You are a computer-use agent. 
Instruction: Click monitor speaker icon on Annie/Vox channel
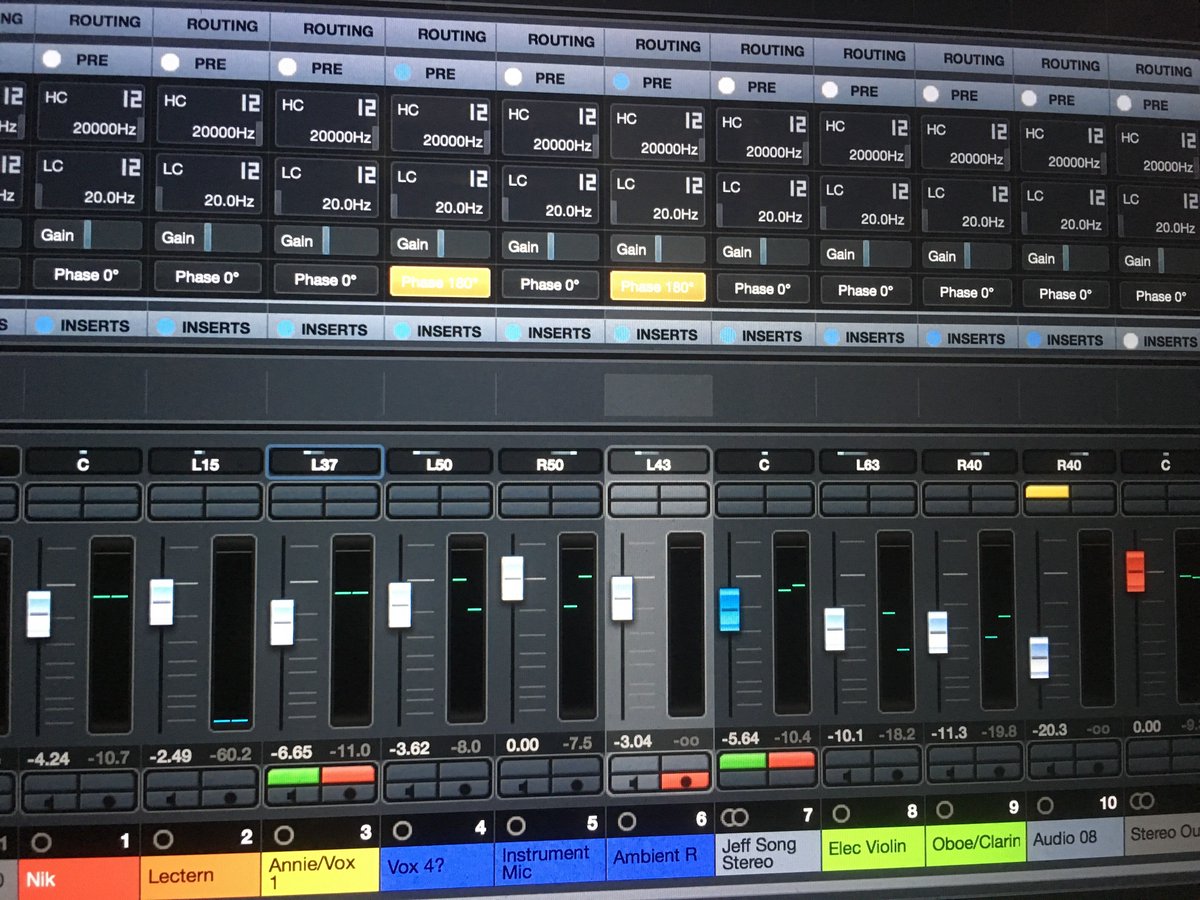[292, 795]
